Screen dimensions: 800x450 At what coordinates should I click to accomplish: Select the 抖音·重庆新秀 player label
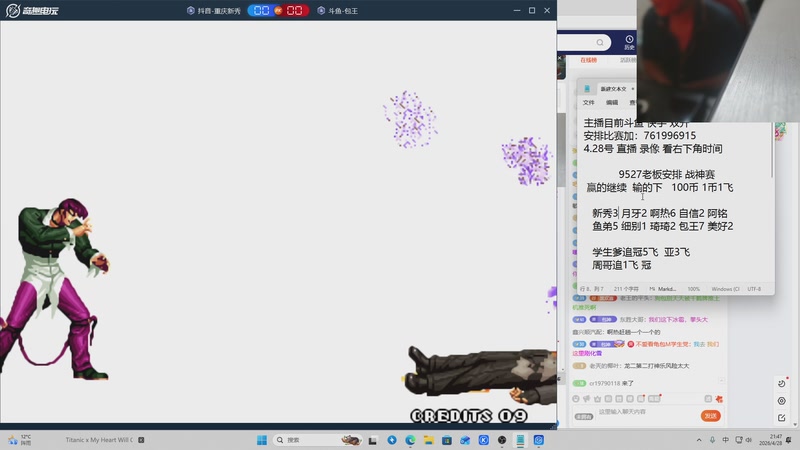[214, 11]
